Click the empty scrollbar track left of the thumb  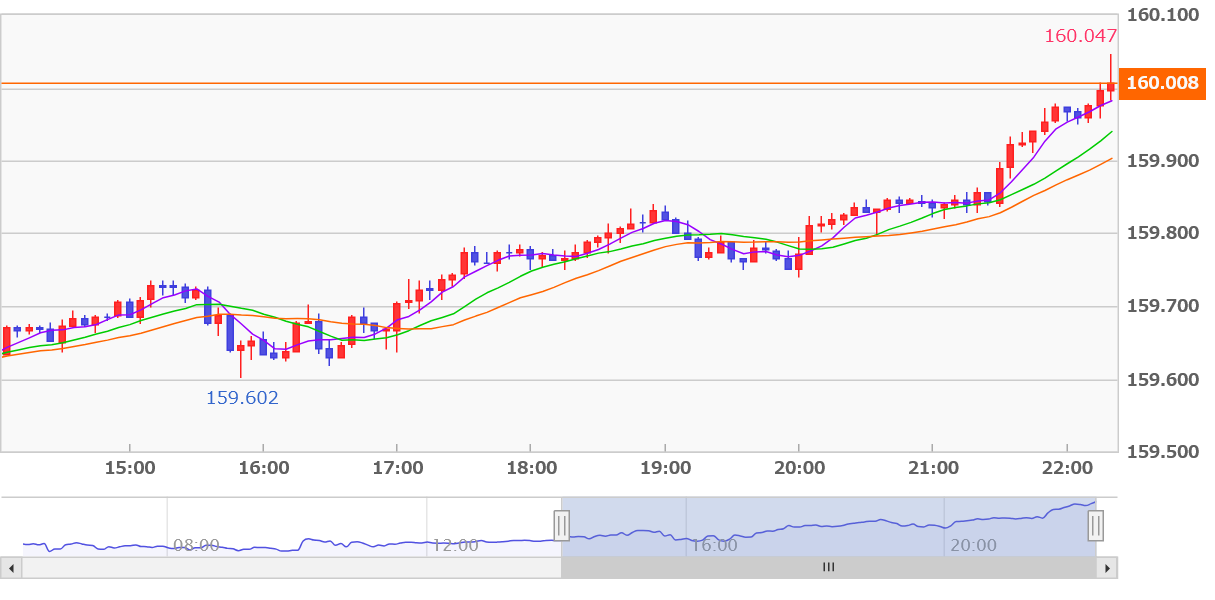(290, 568)
